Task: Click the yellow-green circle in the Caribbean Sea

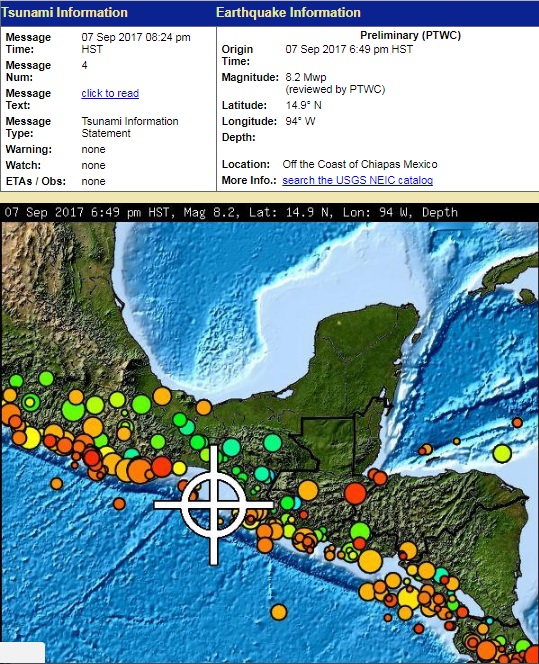Action: [x=502, y=453]
